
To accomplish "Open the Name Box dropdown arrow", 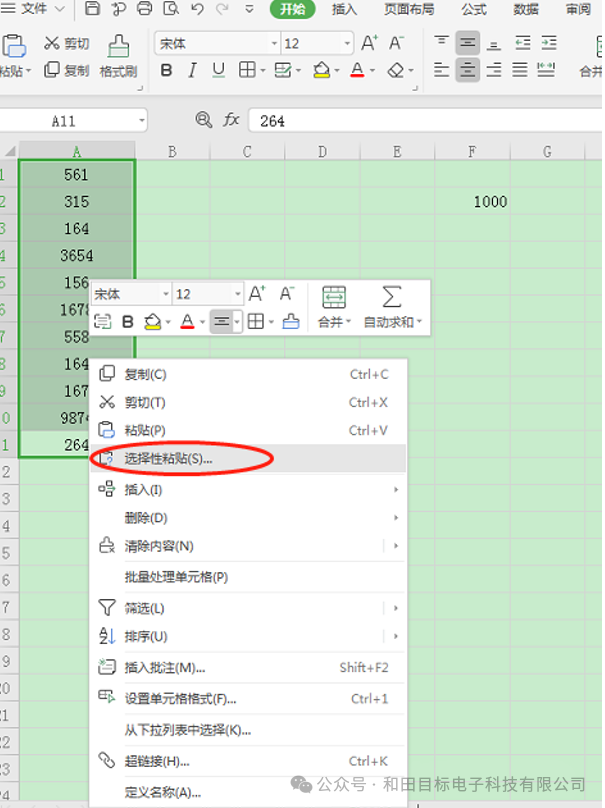I will [141, 121].
